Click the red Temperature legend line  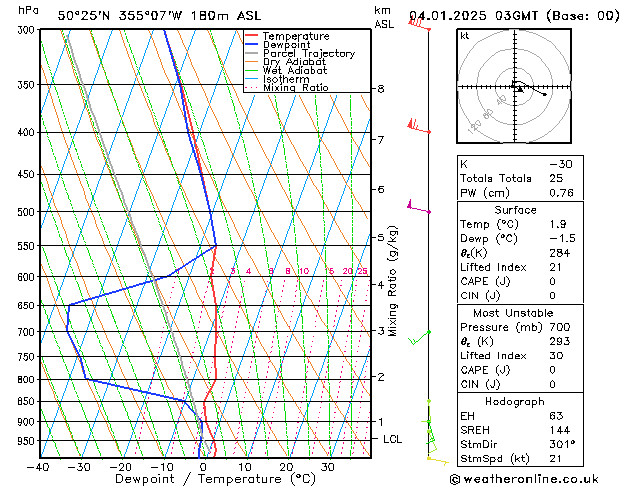(x=251, y=36)
